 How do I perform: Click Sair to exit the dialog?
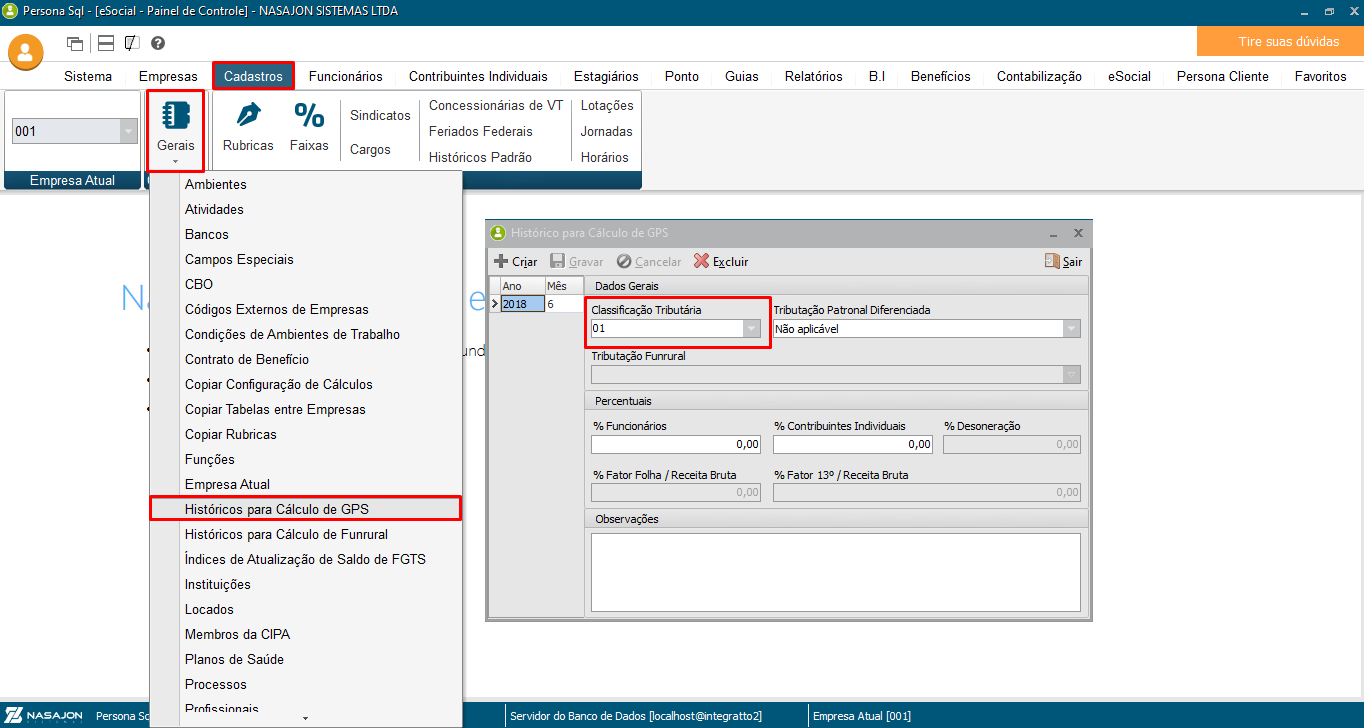pyautogui.click(x=1063, y=261)
